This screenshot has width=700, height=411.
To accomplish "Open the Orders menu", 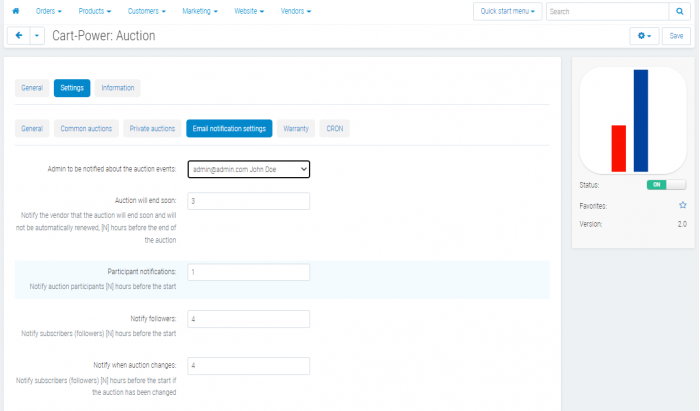I will (49, 11).
